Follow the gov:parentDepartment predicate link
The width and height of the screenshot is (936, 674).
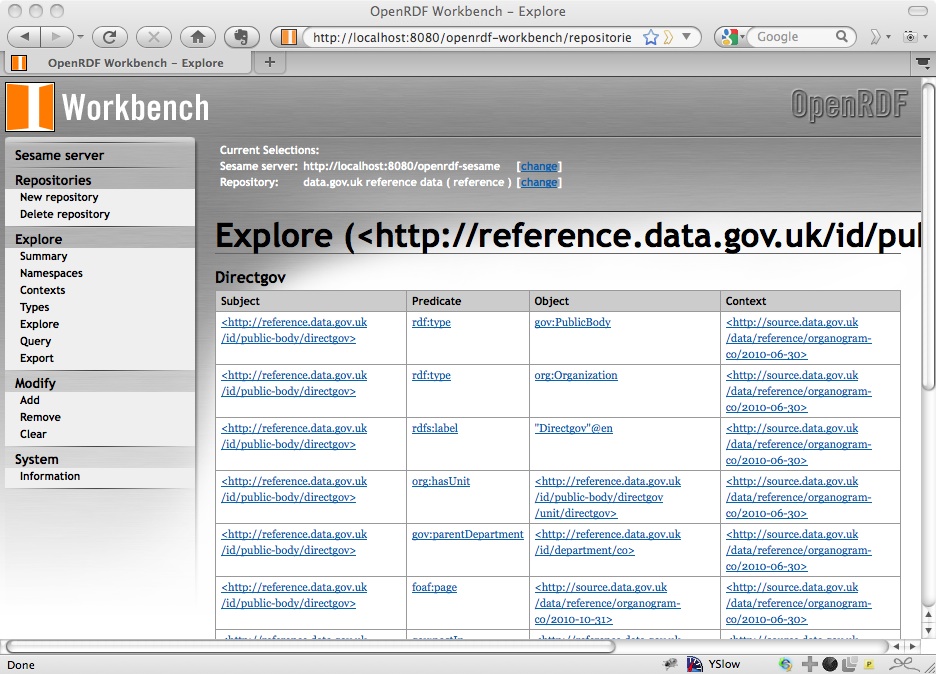coord(467,534)
